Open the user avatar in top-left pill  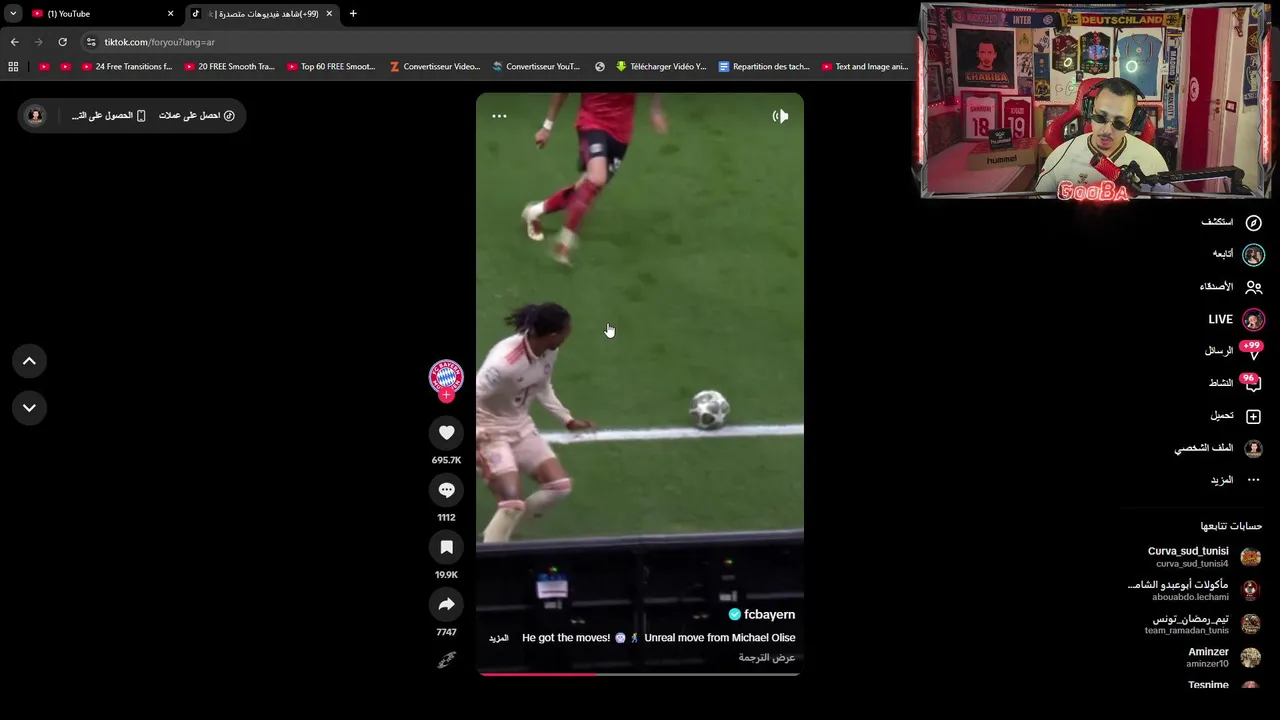click(x=35, y=116)
